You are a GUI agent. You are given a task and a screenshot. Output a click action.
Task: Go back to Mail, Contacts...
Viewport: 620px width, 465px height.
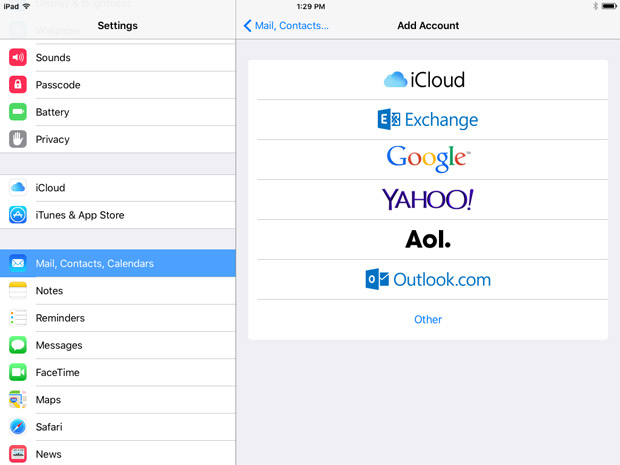coord(286,26)
